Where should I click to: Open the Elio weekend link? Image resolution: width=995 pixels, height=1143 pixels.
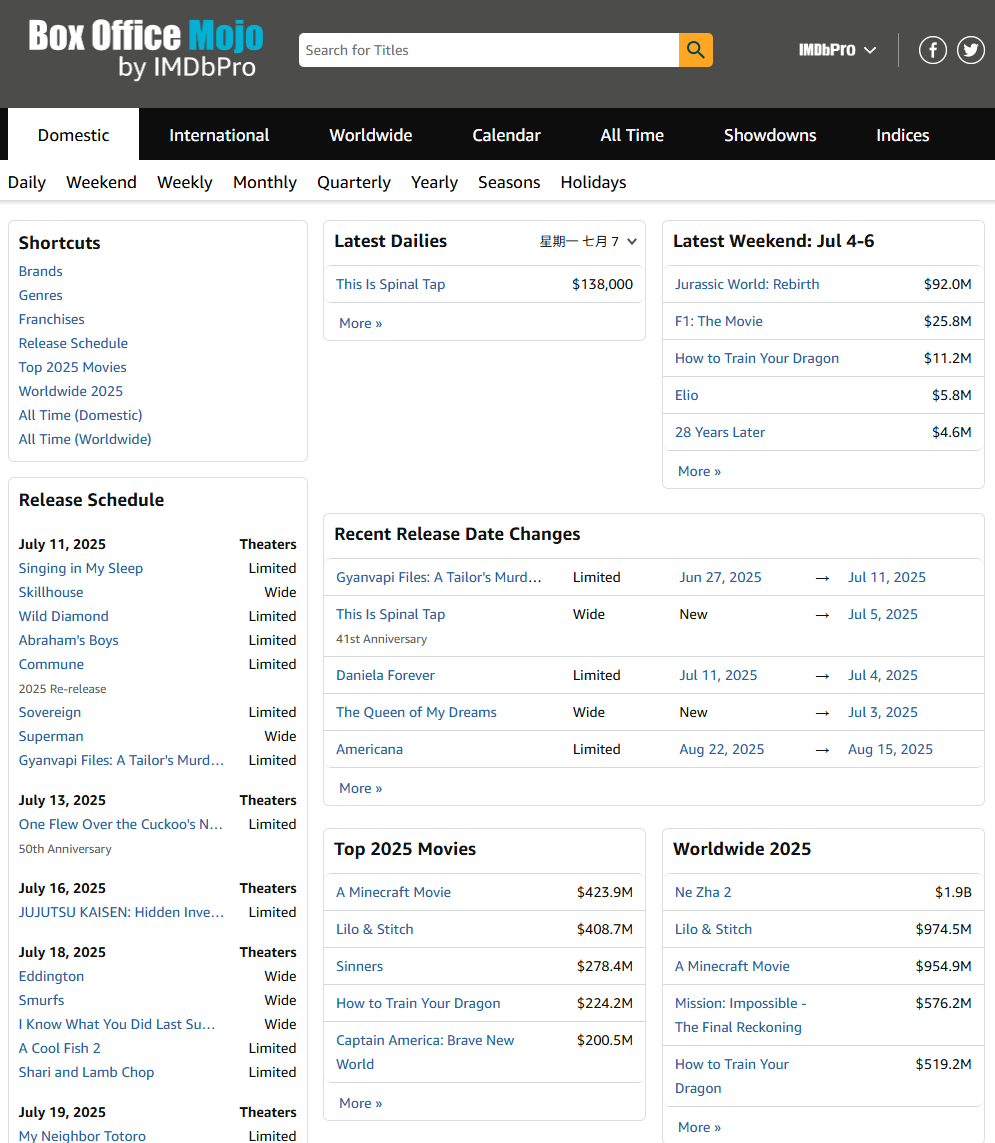point(687,395)
